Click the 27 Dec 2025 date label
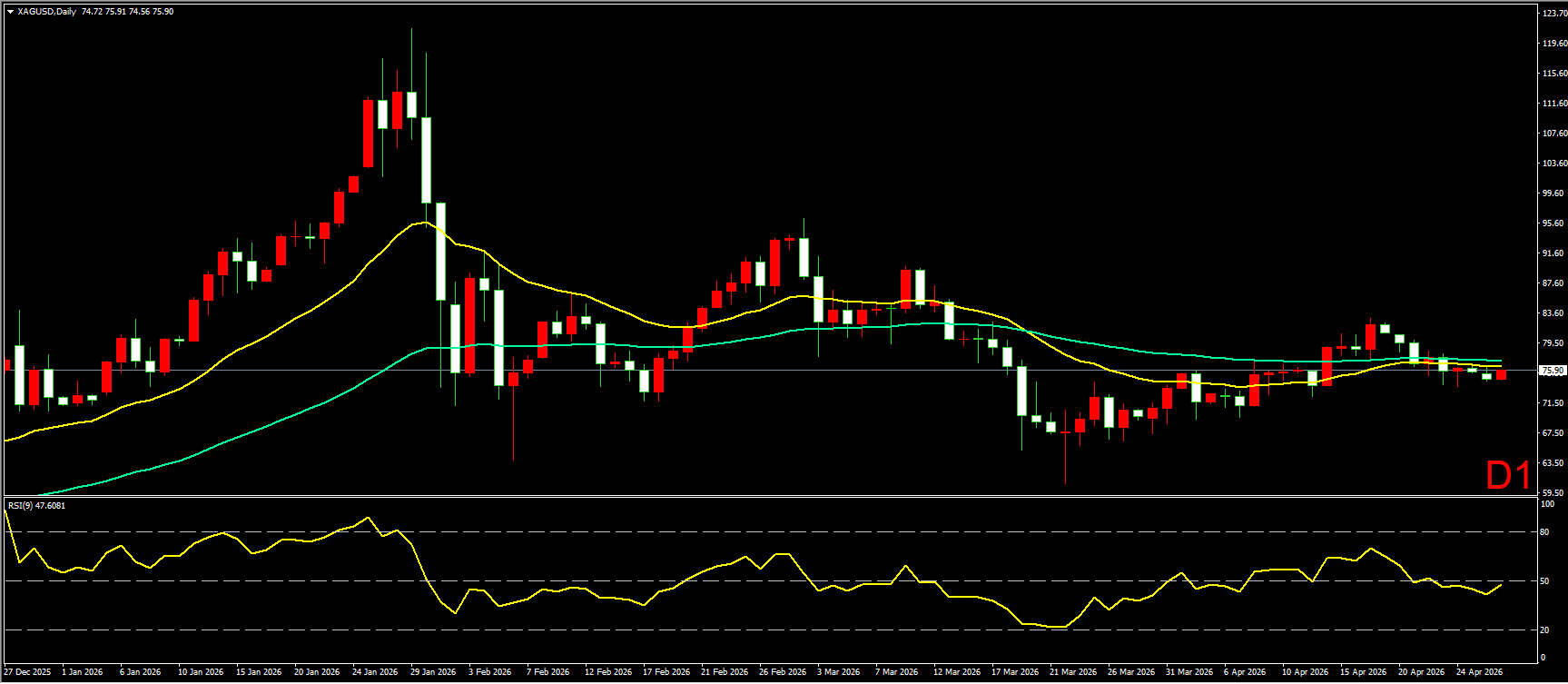This screenshot has height=684, width=1568. 27,672
